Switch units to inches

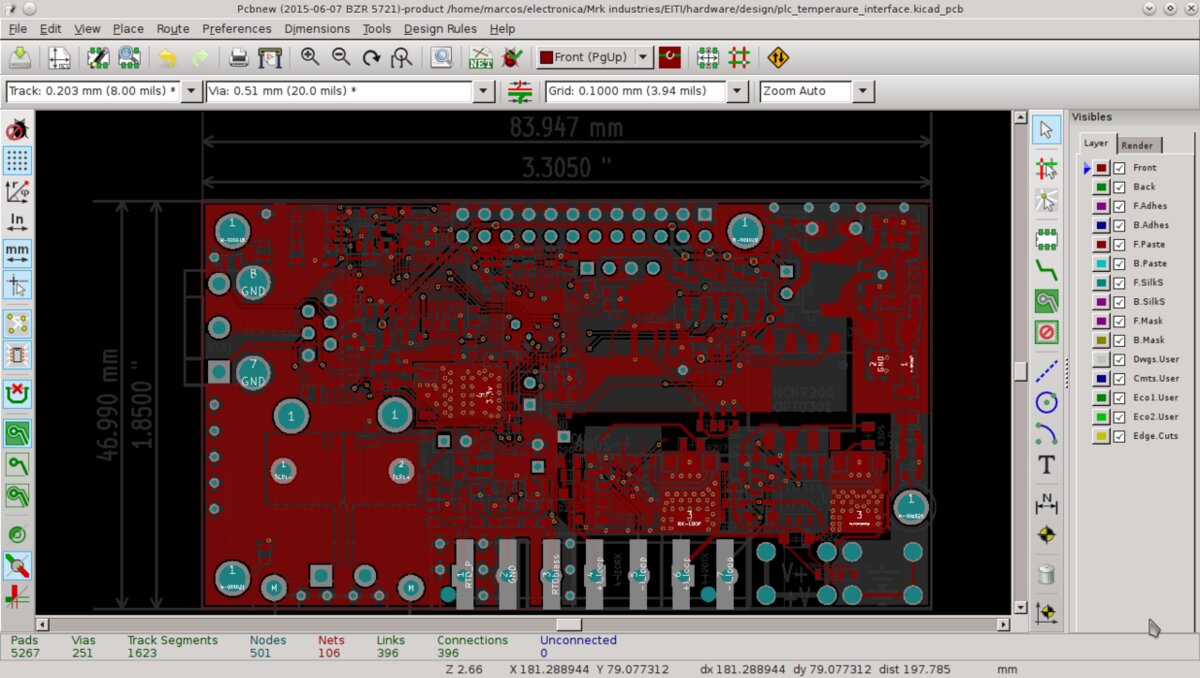click(17, 221)
